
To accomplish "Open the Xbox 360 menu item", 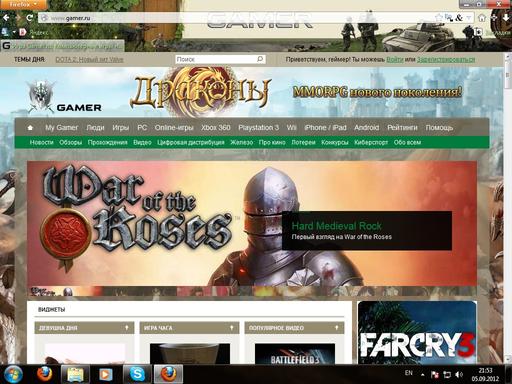I will [215, 128].
